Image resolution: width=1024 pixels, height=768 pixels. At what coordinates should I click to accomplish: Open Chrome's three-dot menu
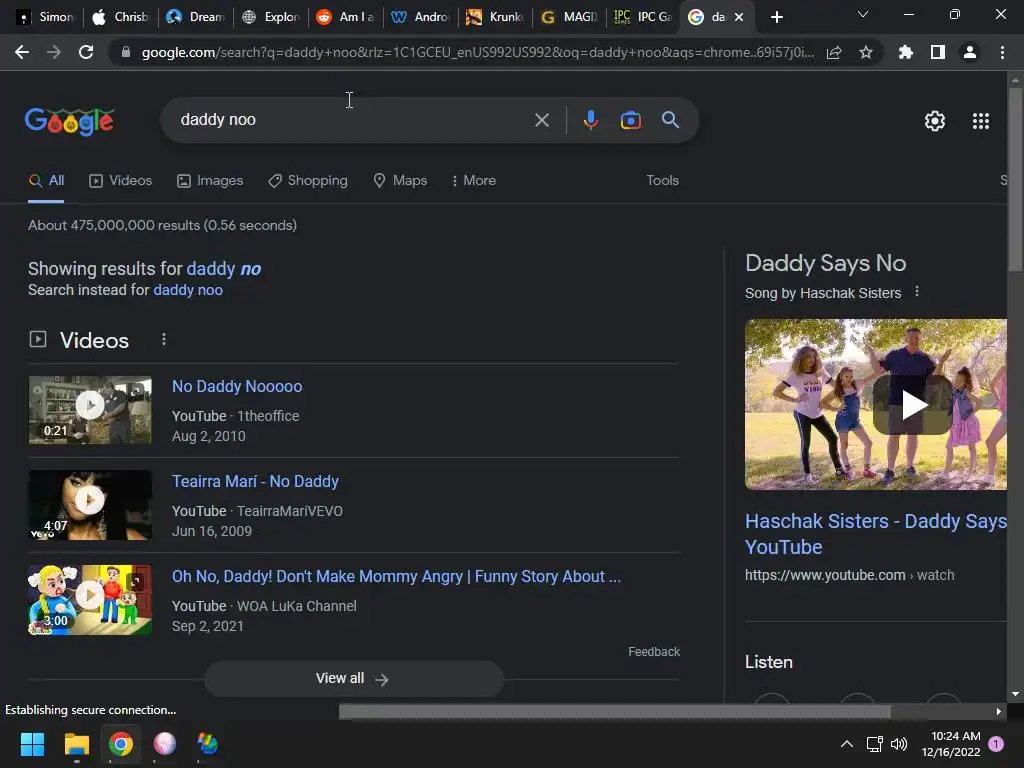1002,52
